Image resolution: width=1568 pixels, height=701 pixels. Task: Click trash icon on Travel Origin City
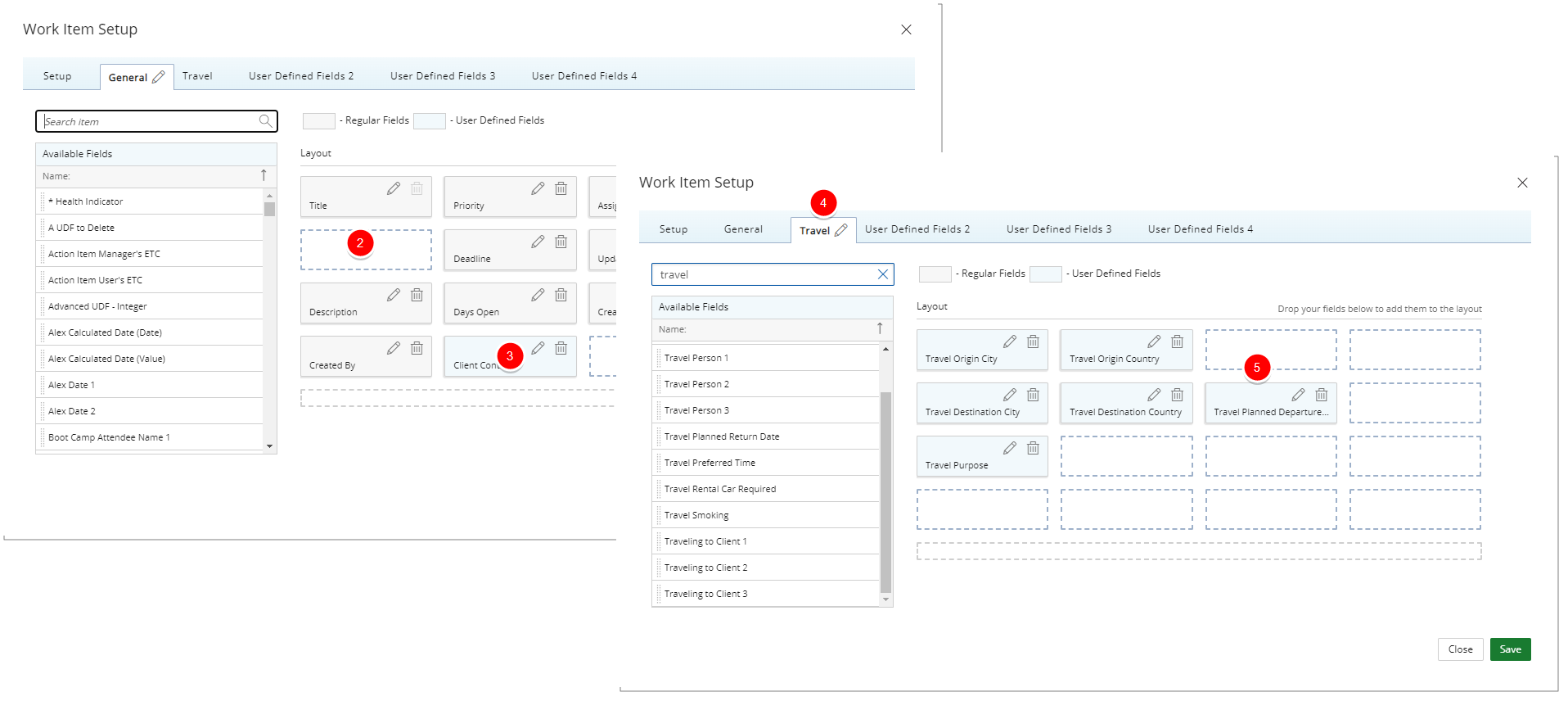(1033, 341)
